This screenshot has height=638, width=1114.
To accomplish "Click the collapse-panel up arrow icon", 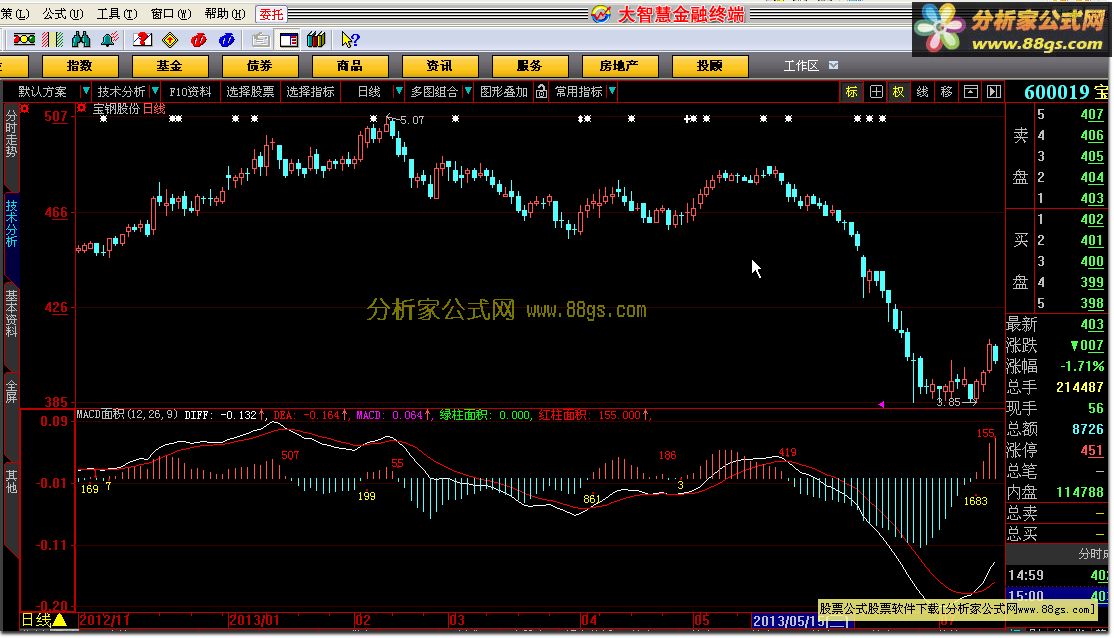I will (x=970, y=92).
